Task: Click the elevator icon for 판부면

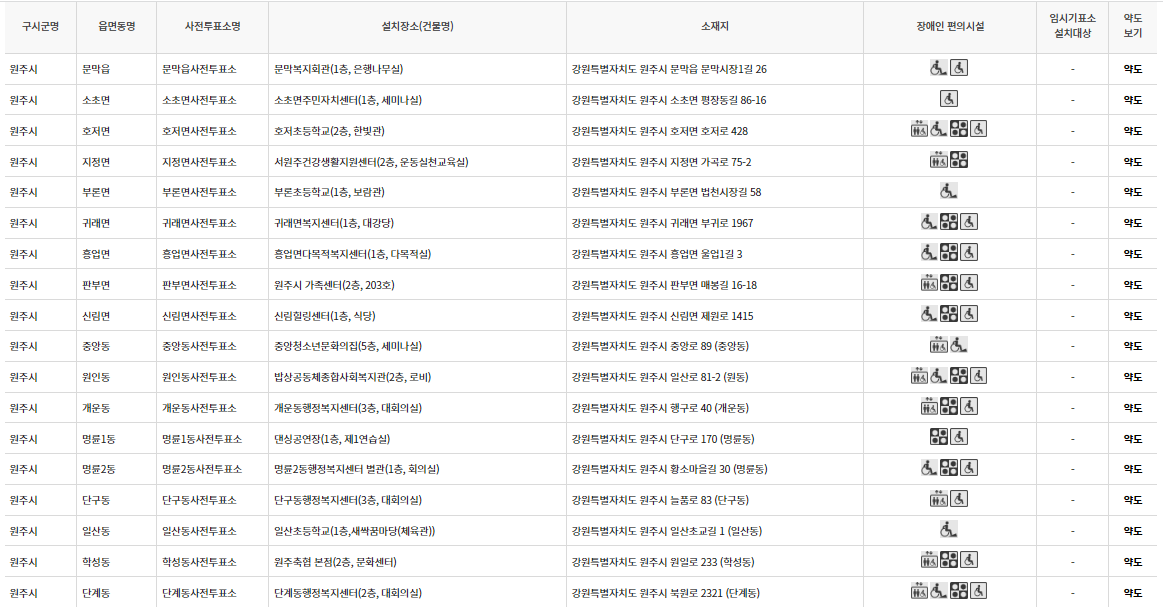Action: 929,284
